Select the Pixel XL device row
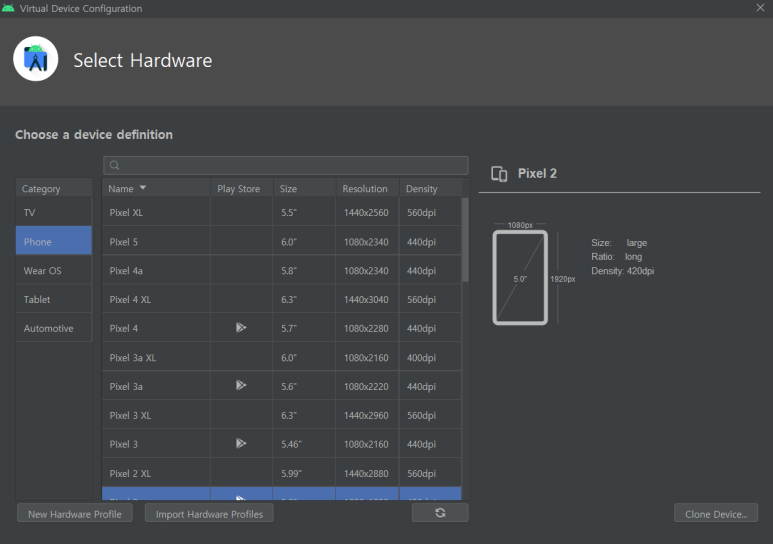The image size is (773, 544). (x=281, y=213)
